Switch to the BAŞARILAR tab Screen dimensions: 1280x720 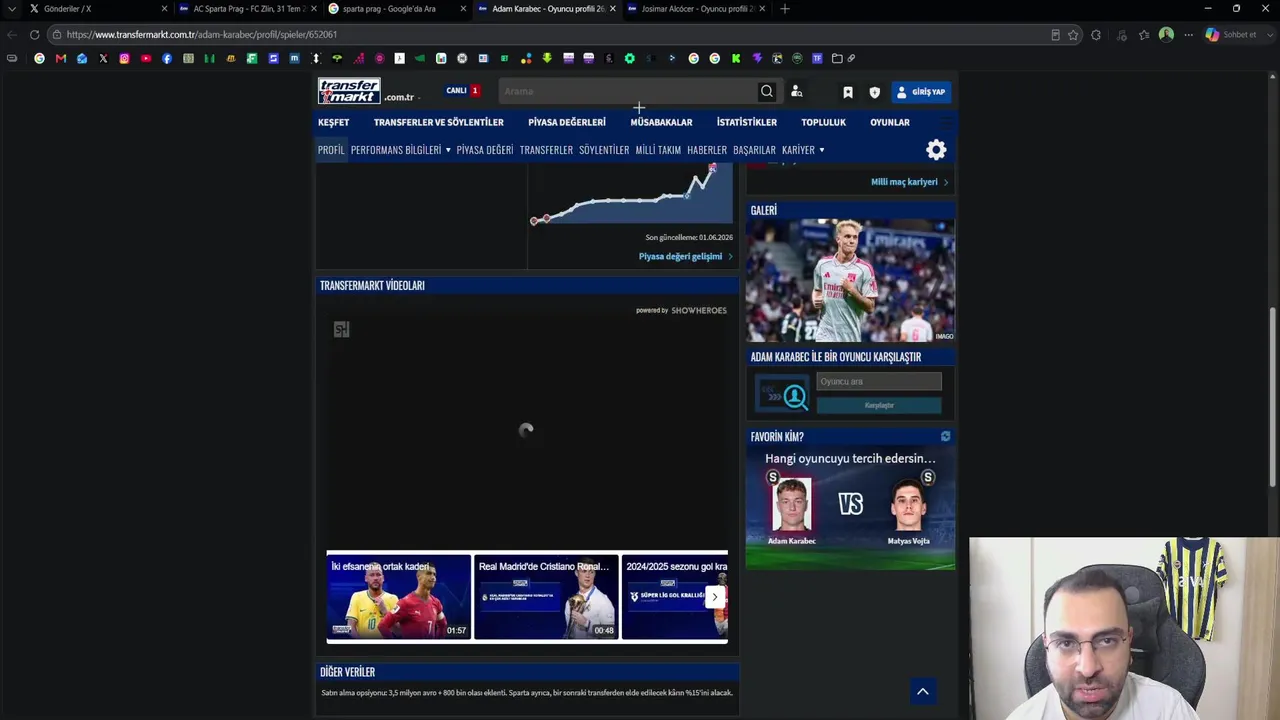754,150
